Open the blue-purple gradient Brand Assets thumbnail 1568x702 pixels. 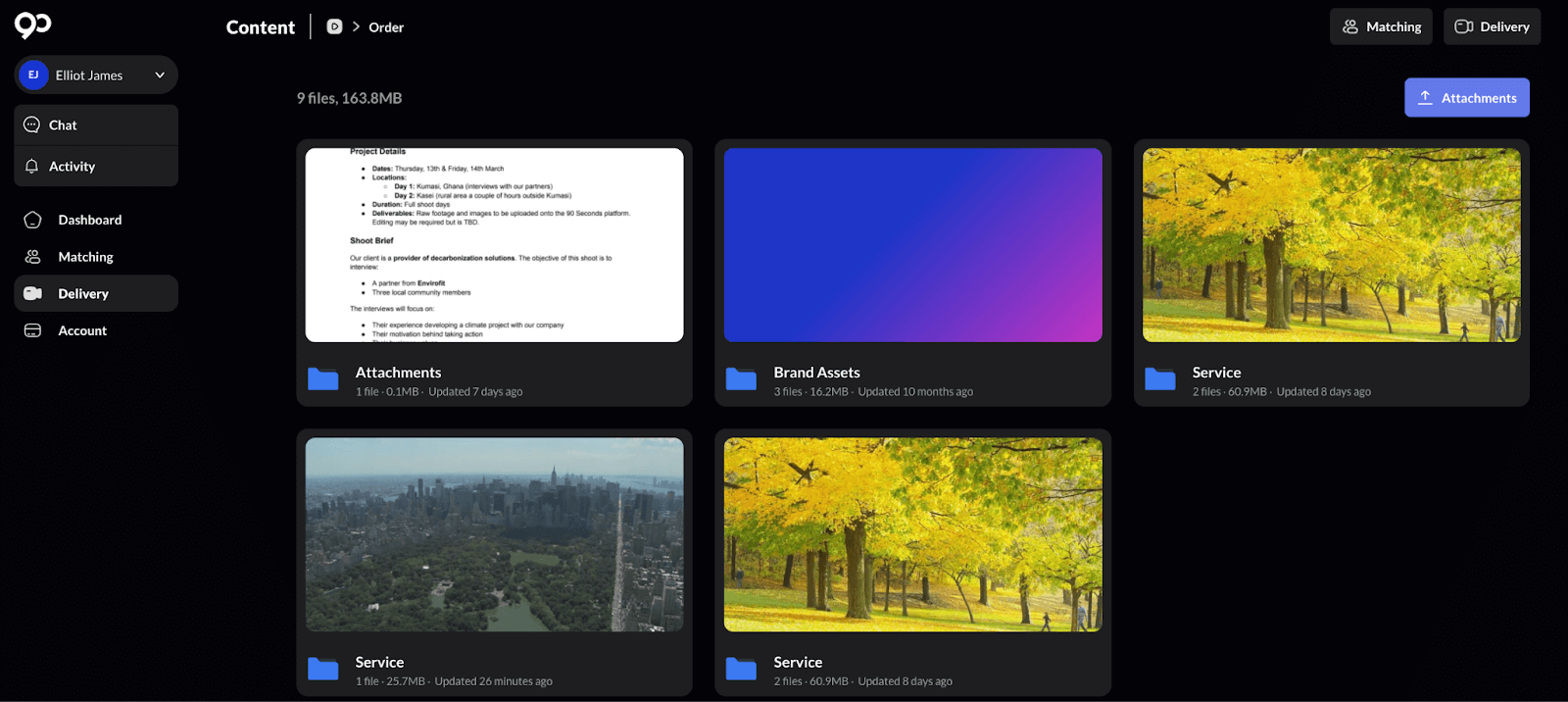912,245
